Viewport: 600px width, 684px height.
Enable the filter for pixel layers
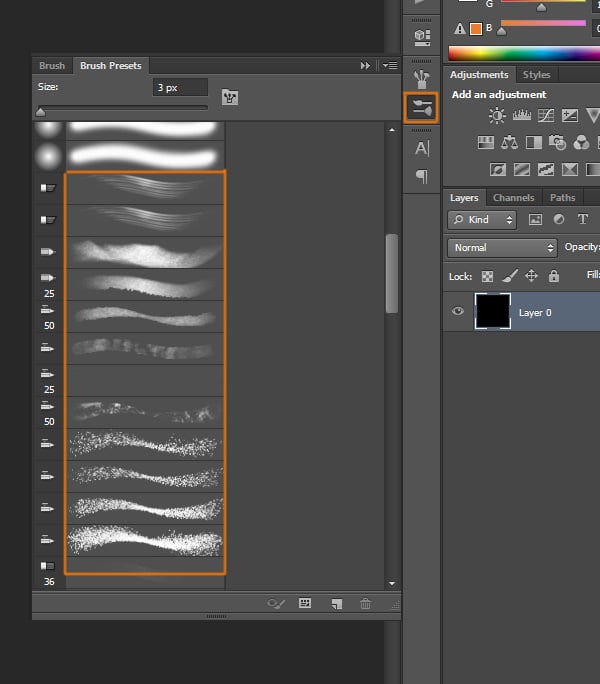[x=535, y=219]
